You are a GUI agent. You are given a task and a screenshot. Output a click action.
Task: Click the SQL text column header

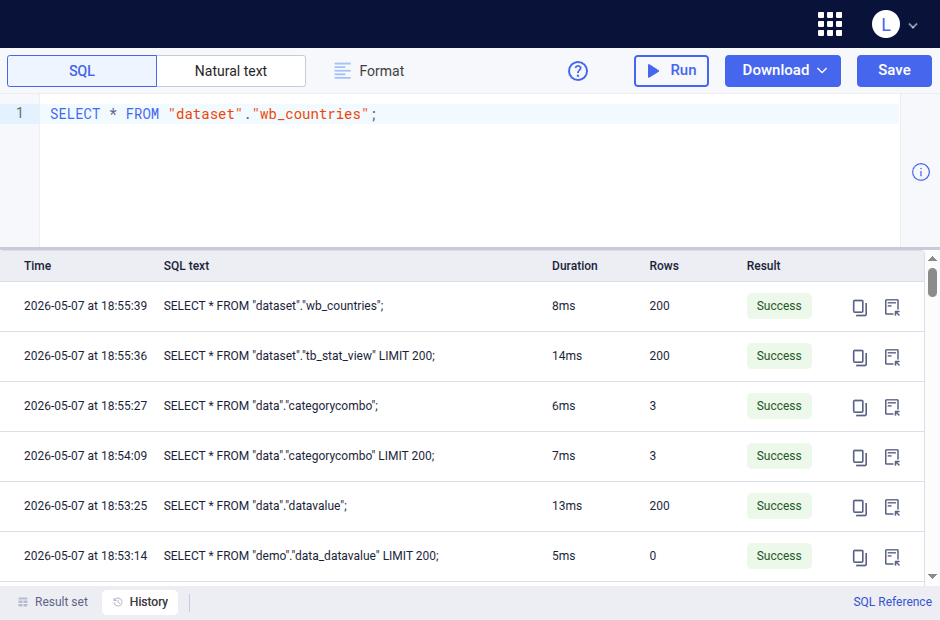pos(186,266)
